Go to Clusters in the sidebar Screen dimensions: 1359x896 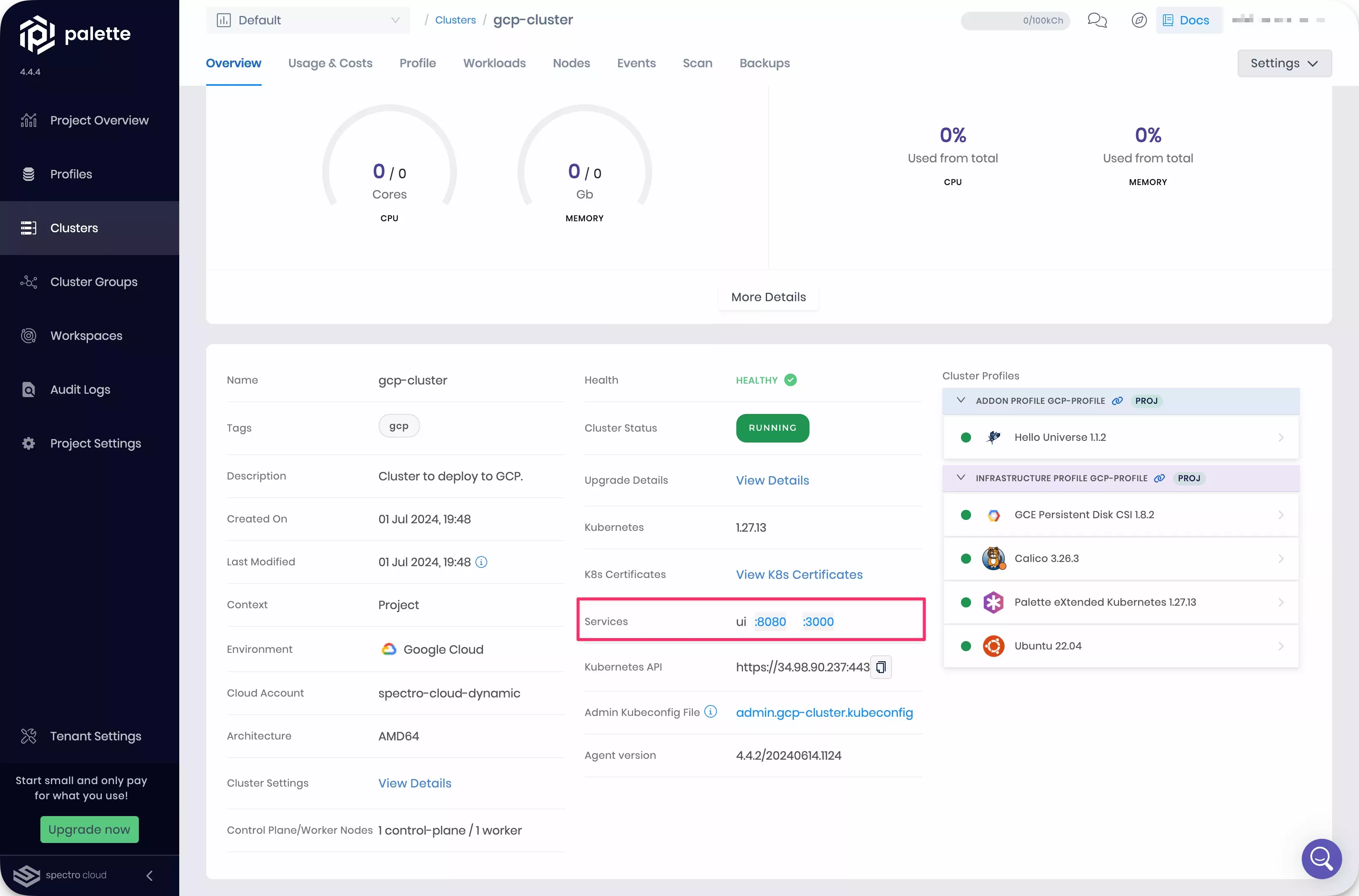pyautogui.click(x=90, y=228)
